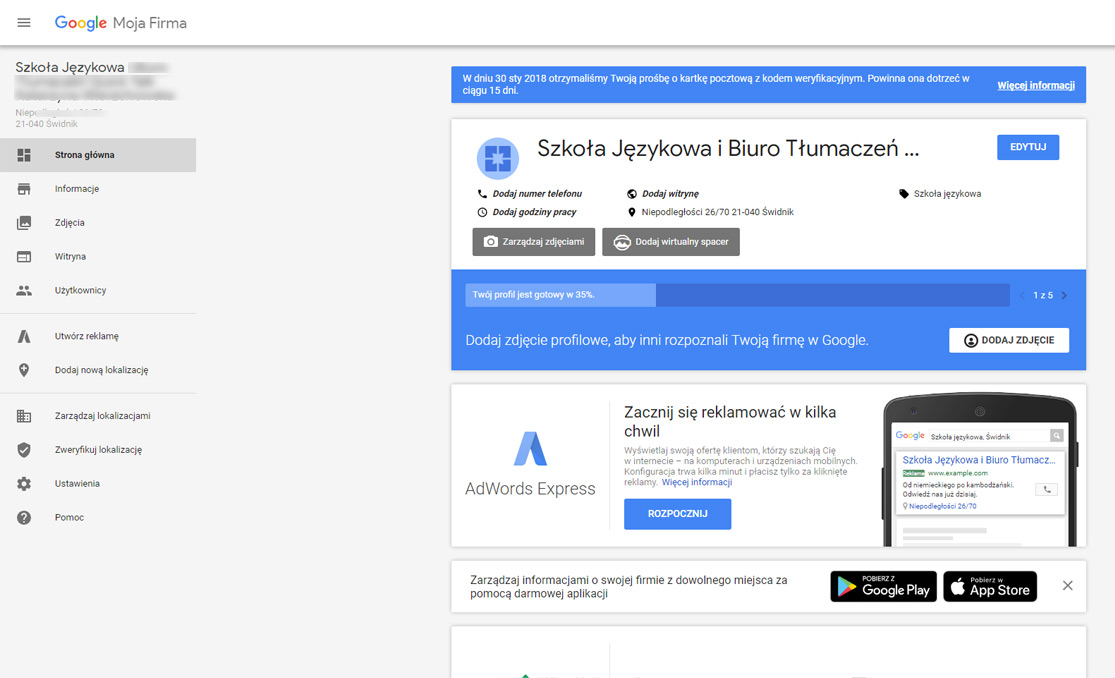Click the tag icon by Szkoła językowa
The width and height of the screenshot is (1115, 678).
pyautogui.click(x=904, y=194)
